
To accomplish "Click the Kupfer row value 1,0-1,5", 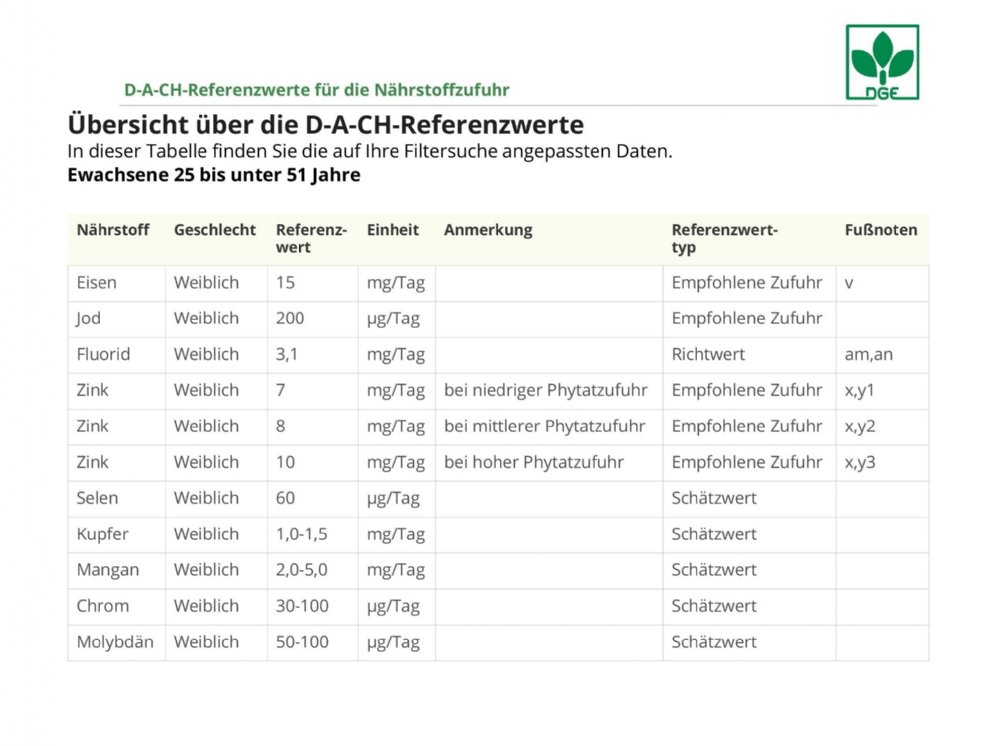I will 305,534.
